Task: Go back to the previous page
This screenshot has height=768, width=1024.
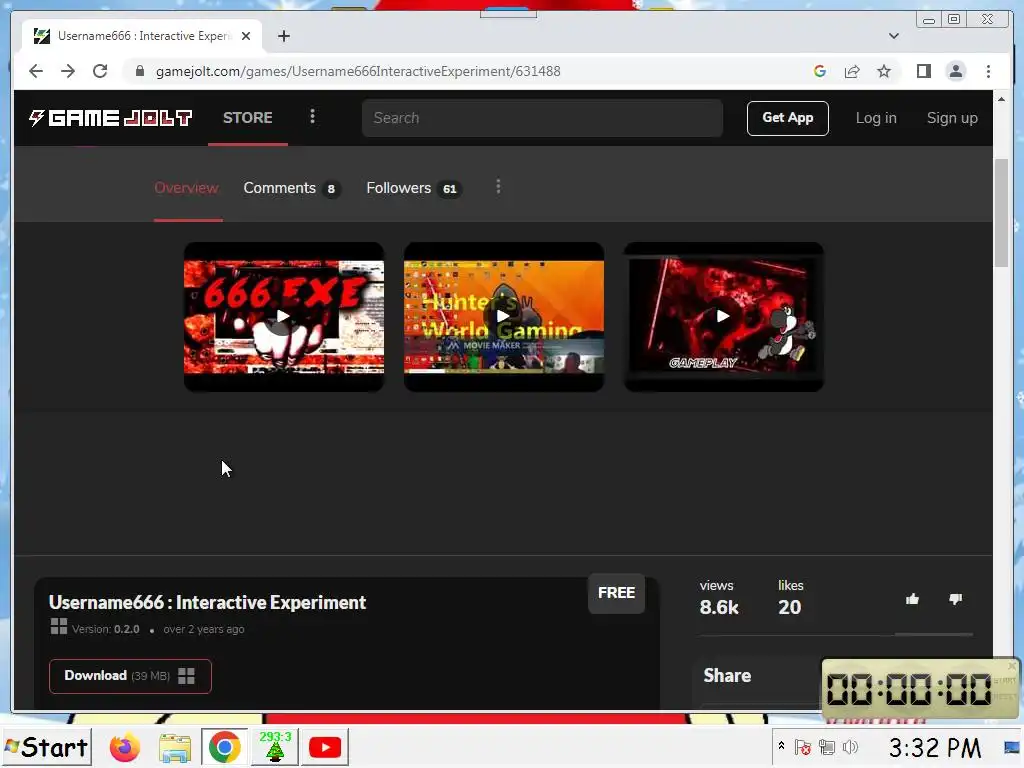Action: [x=36, y=71]
